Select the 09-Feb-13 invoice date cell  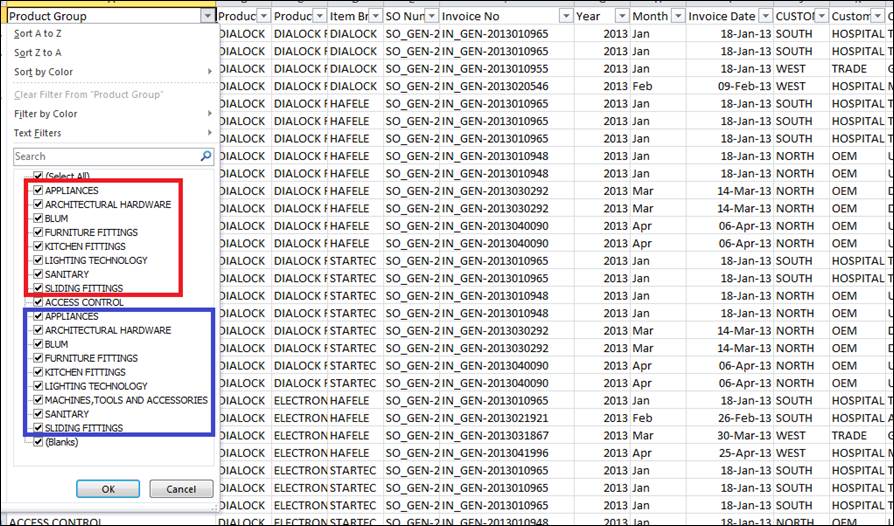pos(730,86)
